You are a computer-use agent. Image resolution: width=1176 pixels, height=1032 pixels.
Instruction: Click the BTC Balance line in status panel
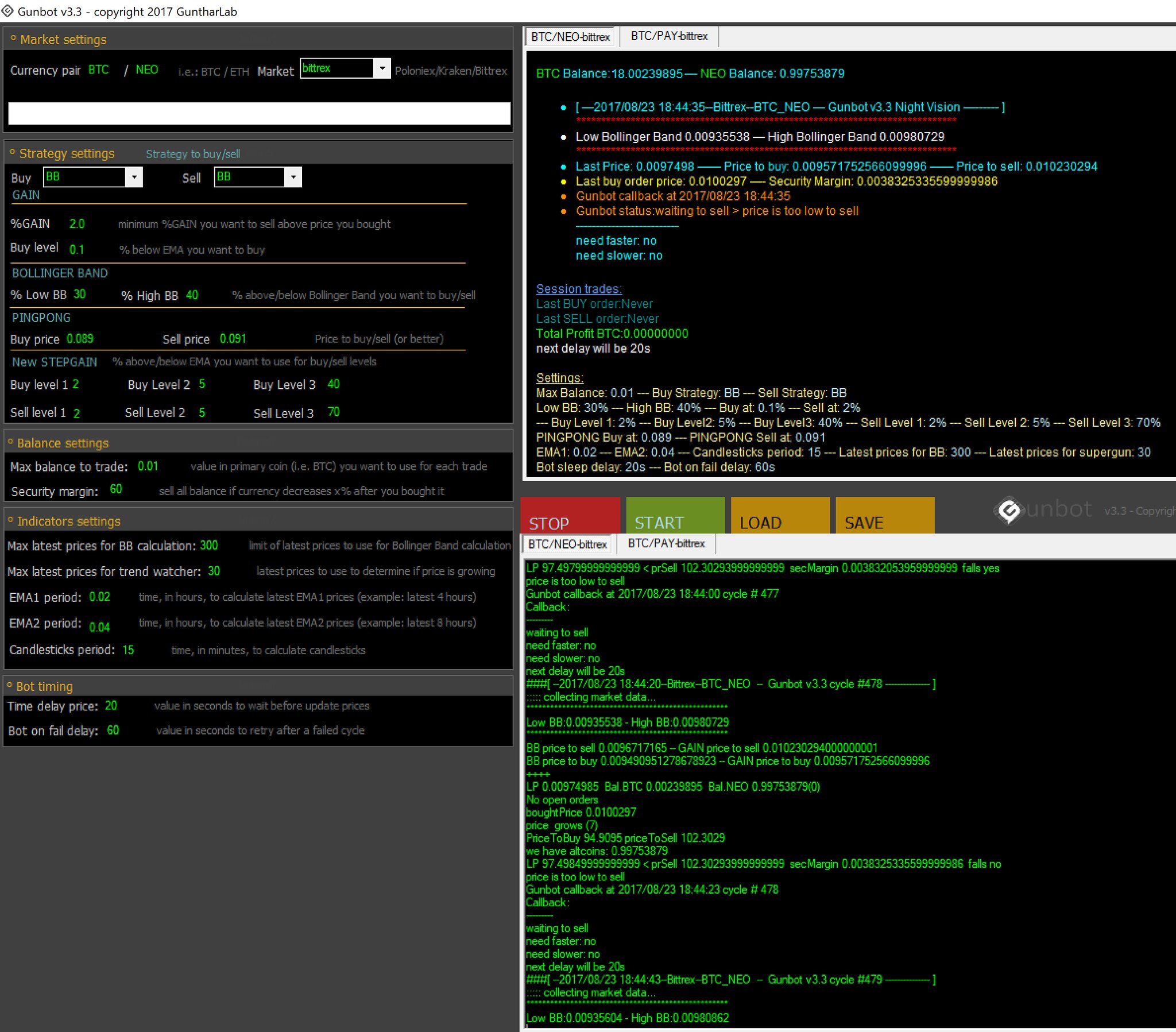point(690,74)
